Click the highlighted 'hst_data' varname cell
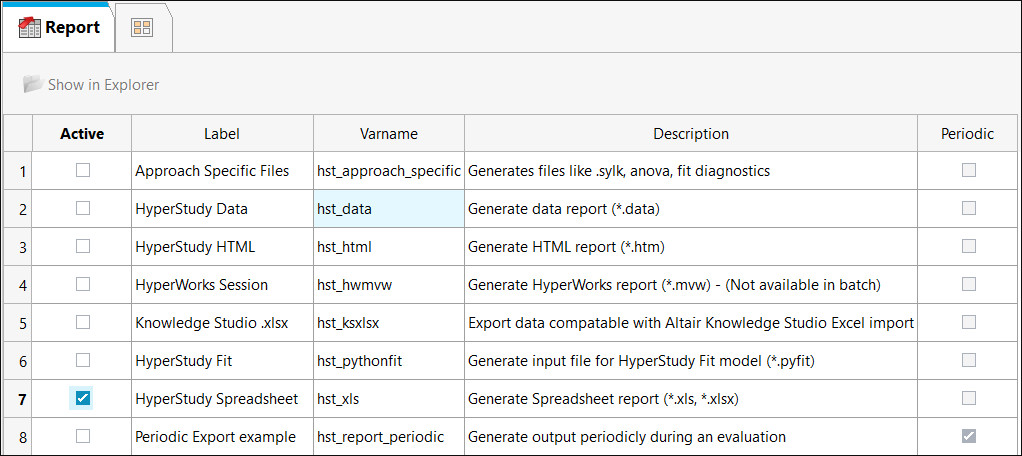Screen dimensions: 1022x456 [x=389, y=209]
